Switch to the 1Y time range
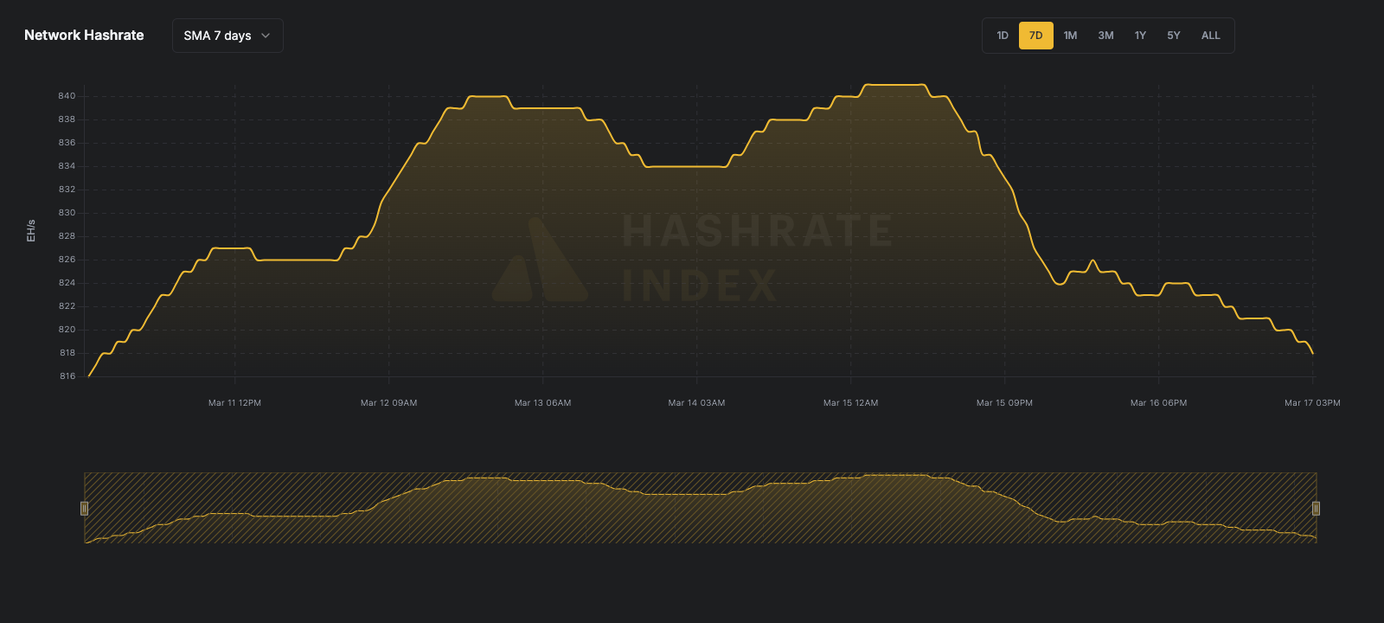 pyautogui.click(x=1140, y=35)
